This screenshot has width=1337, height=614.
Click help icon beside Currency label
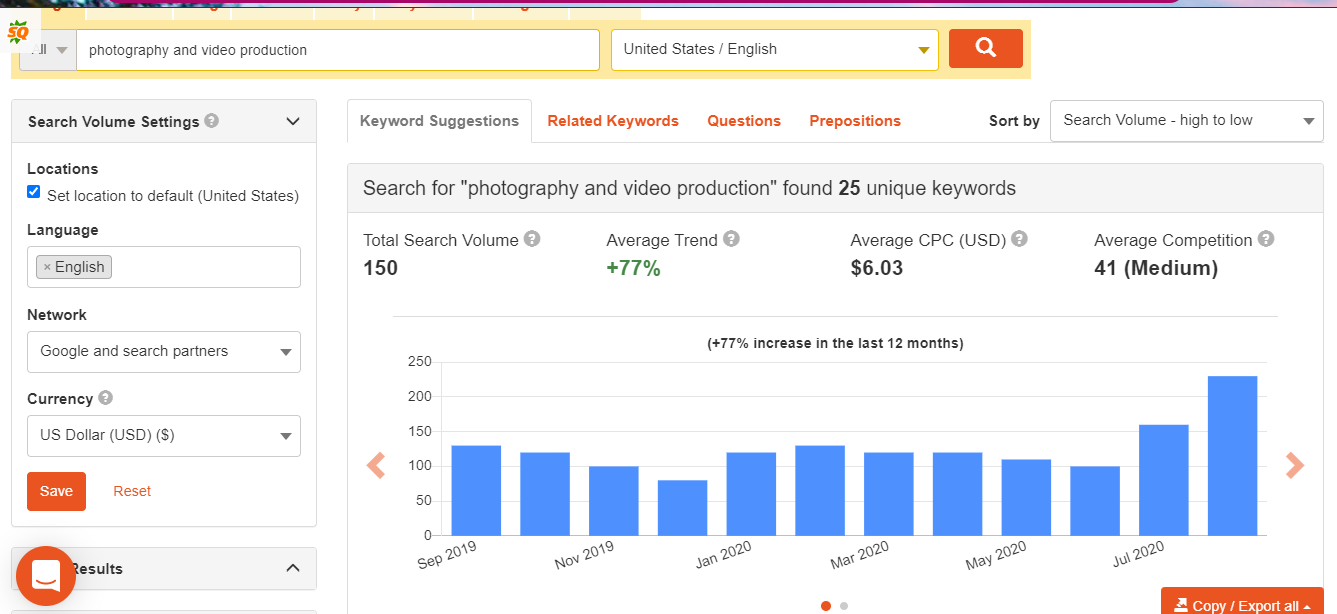point(106,398)
